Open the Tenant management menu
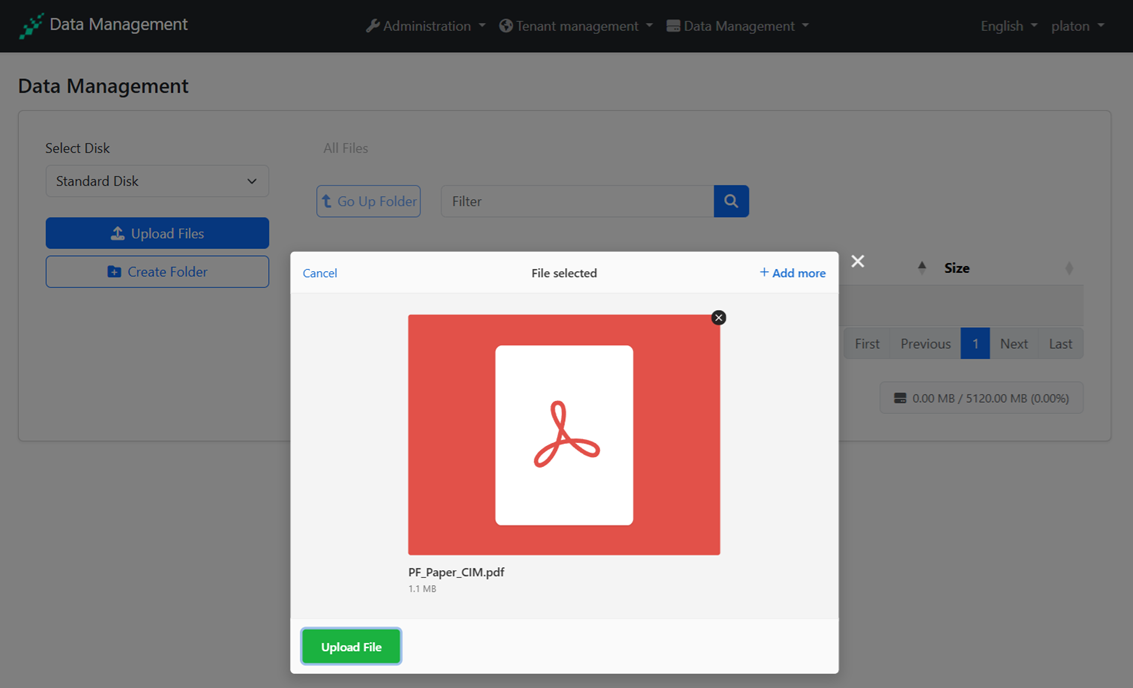Viewport: 1133px width, 688px height. pyautogui.click(x=576, y=26)
